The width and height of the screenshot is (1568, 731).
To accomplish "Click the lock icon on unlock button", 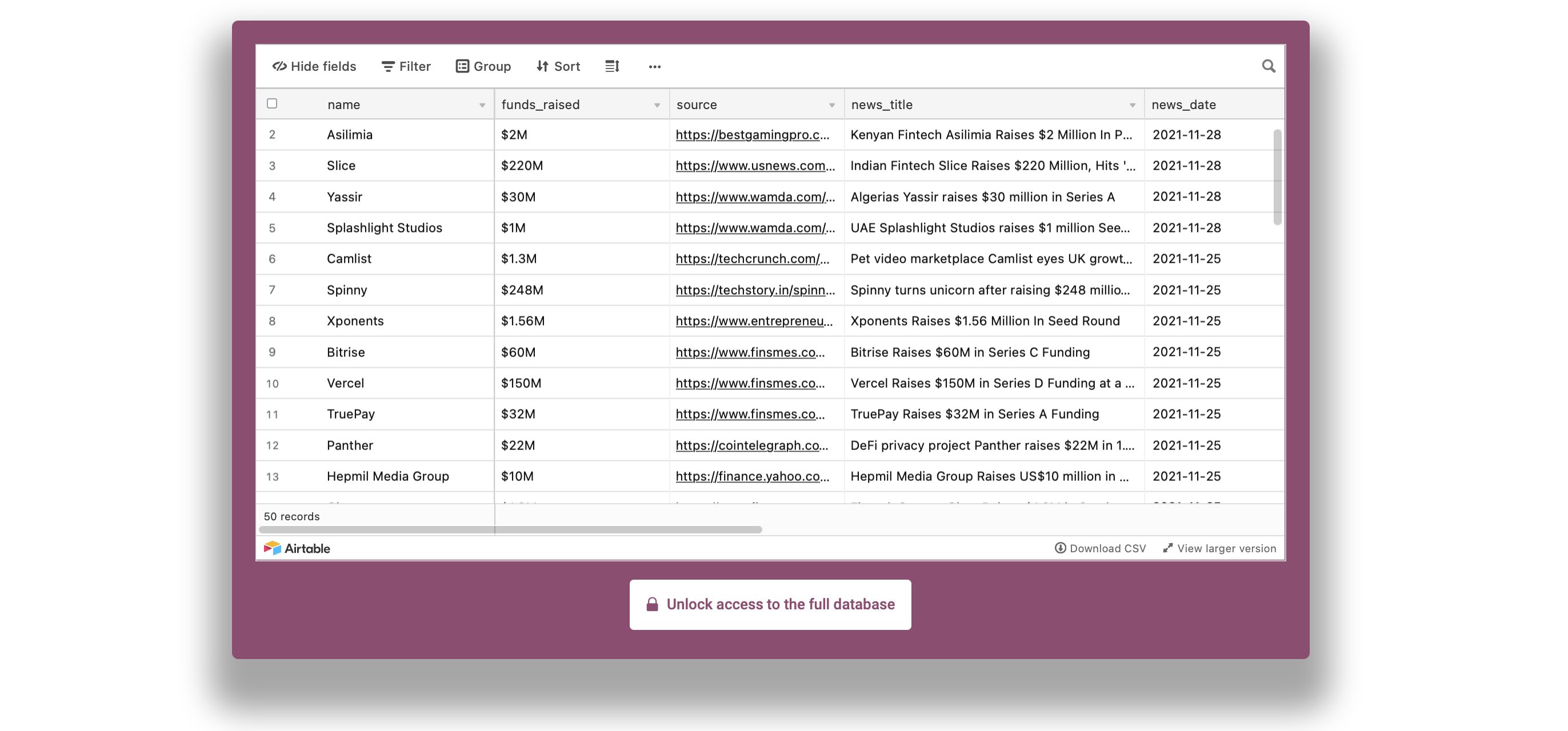I will tap(652, 604).
